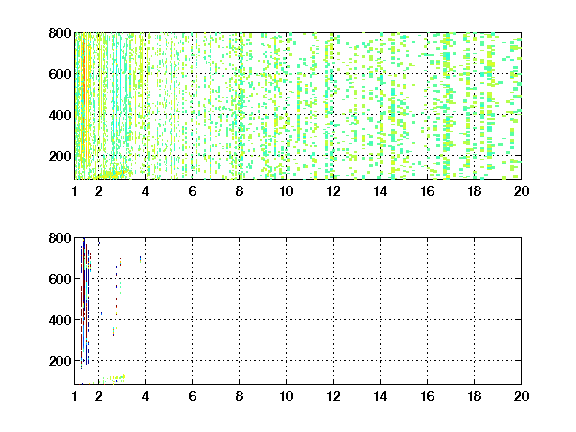The width and height of the screenshot is (576, 432).
Task: Click the 400 y-axis label on top plot
Action: click(60, 115)
